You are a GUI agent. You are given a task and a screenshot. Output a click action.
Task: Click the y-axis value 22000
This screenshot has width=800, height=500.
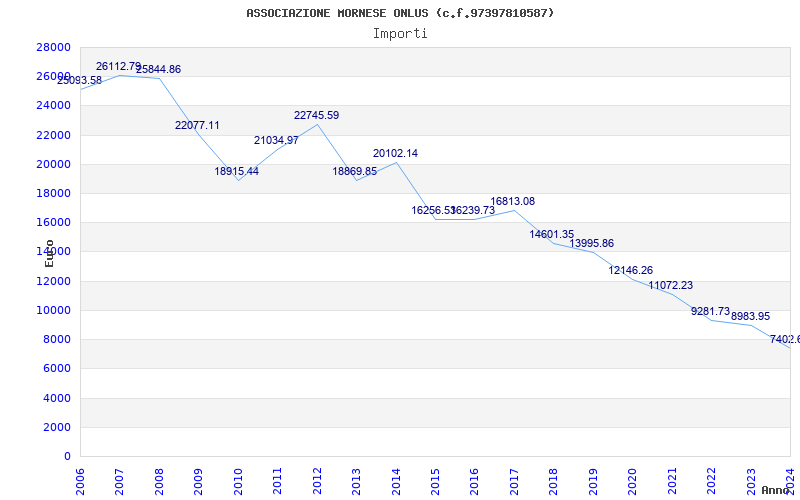[x=54, y=135]
